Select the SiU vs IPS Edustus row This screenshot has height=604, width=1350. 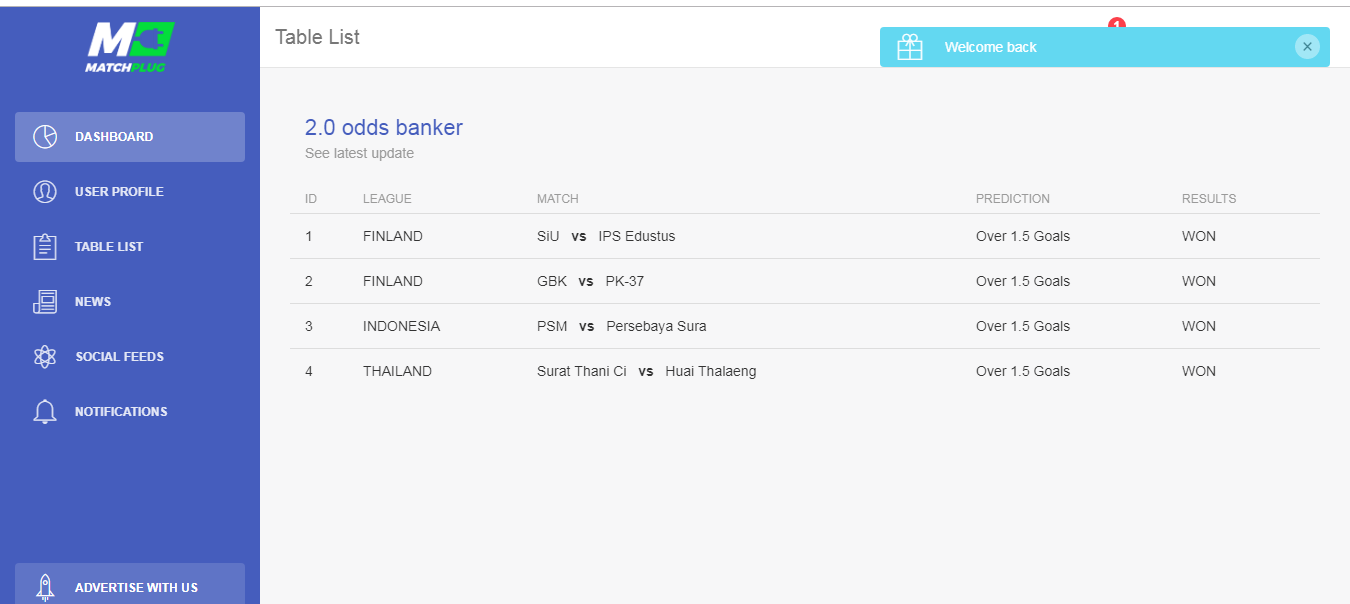pos(606,237)
